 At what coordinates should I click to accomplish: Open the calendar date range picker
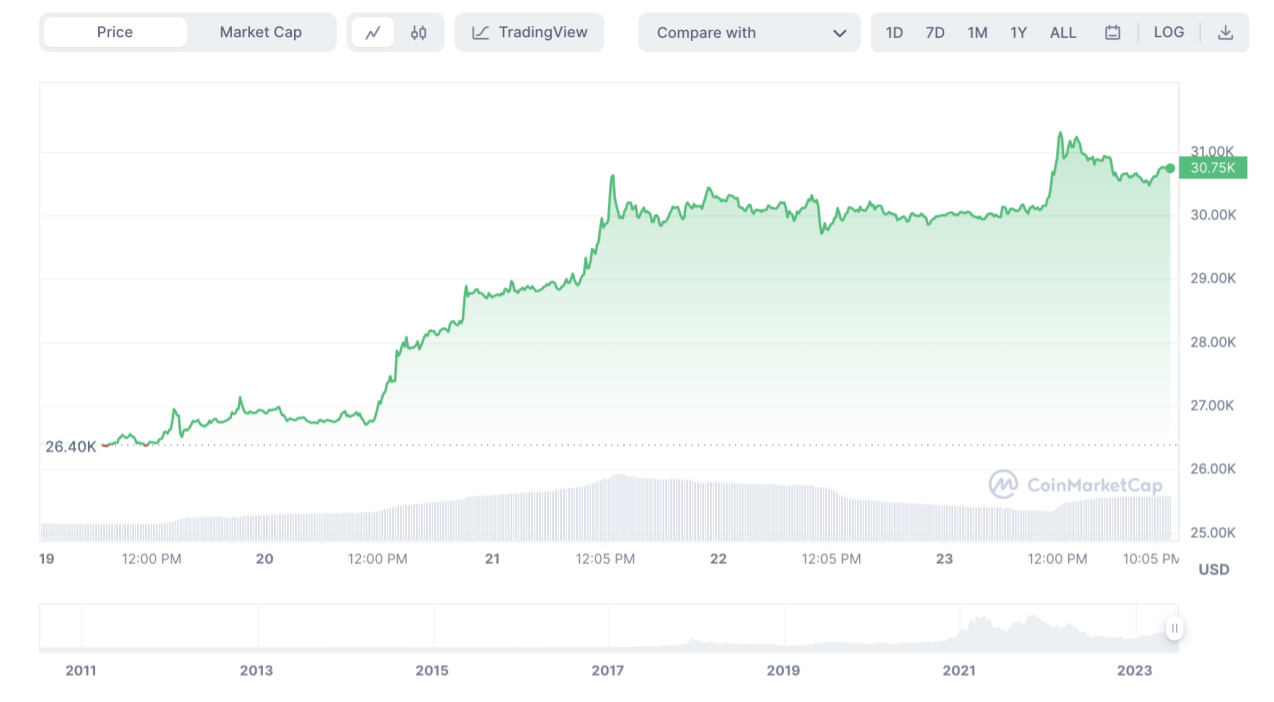click(1112, 33)
